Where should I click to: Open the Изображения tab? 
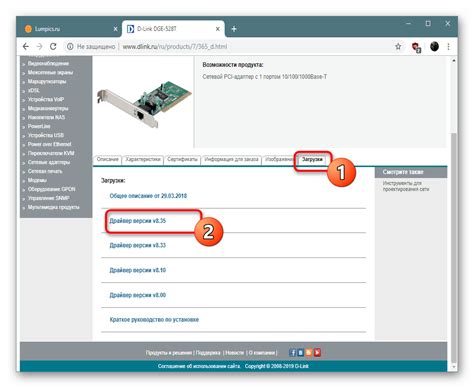279,160
